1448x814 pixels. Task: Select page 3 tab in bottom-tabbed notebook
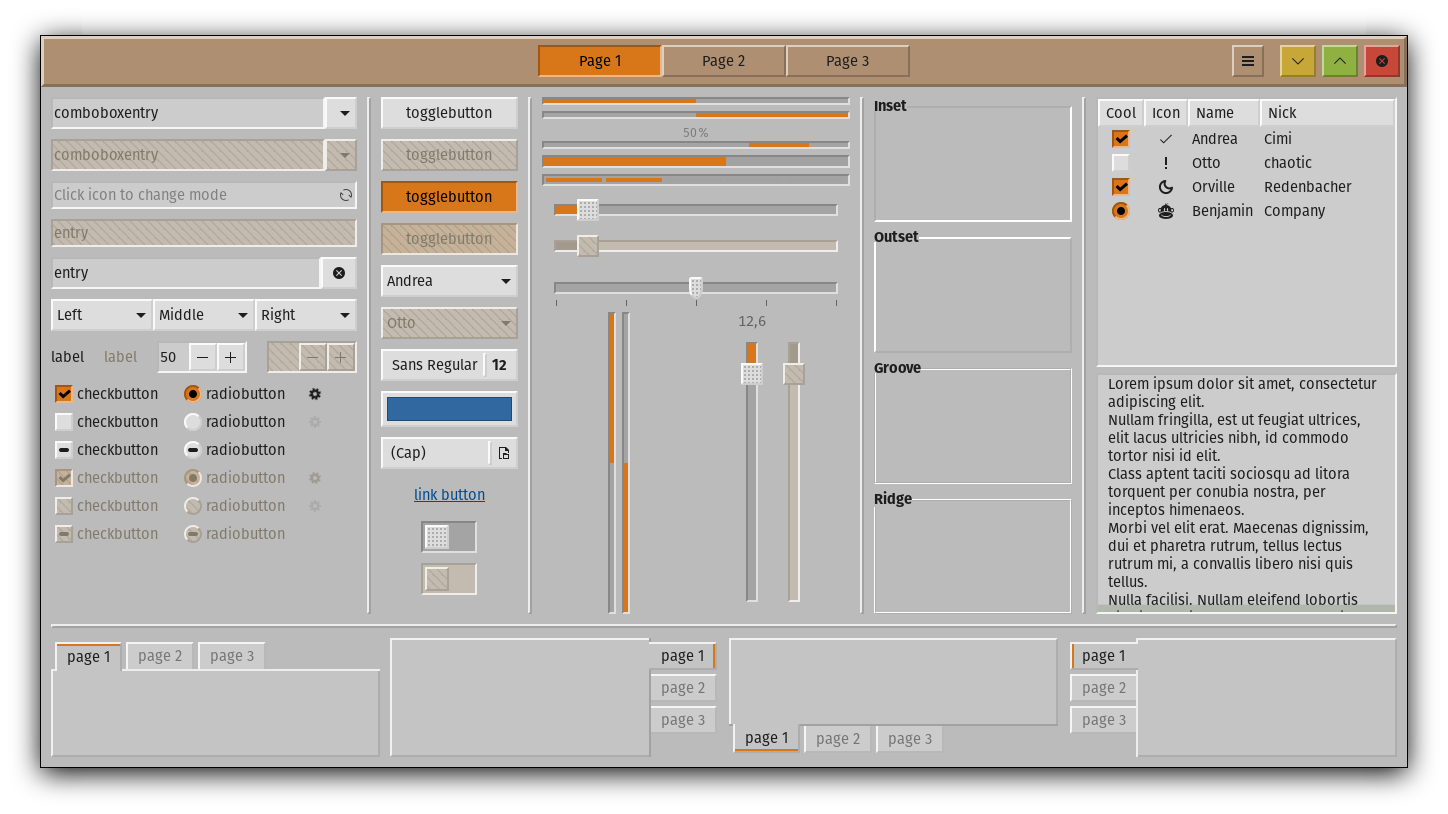[x=910, y=739]
